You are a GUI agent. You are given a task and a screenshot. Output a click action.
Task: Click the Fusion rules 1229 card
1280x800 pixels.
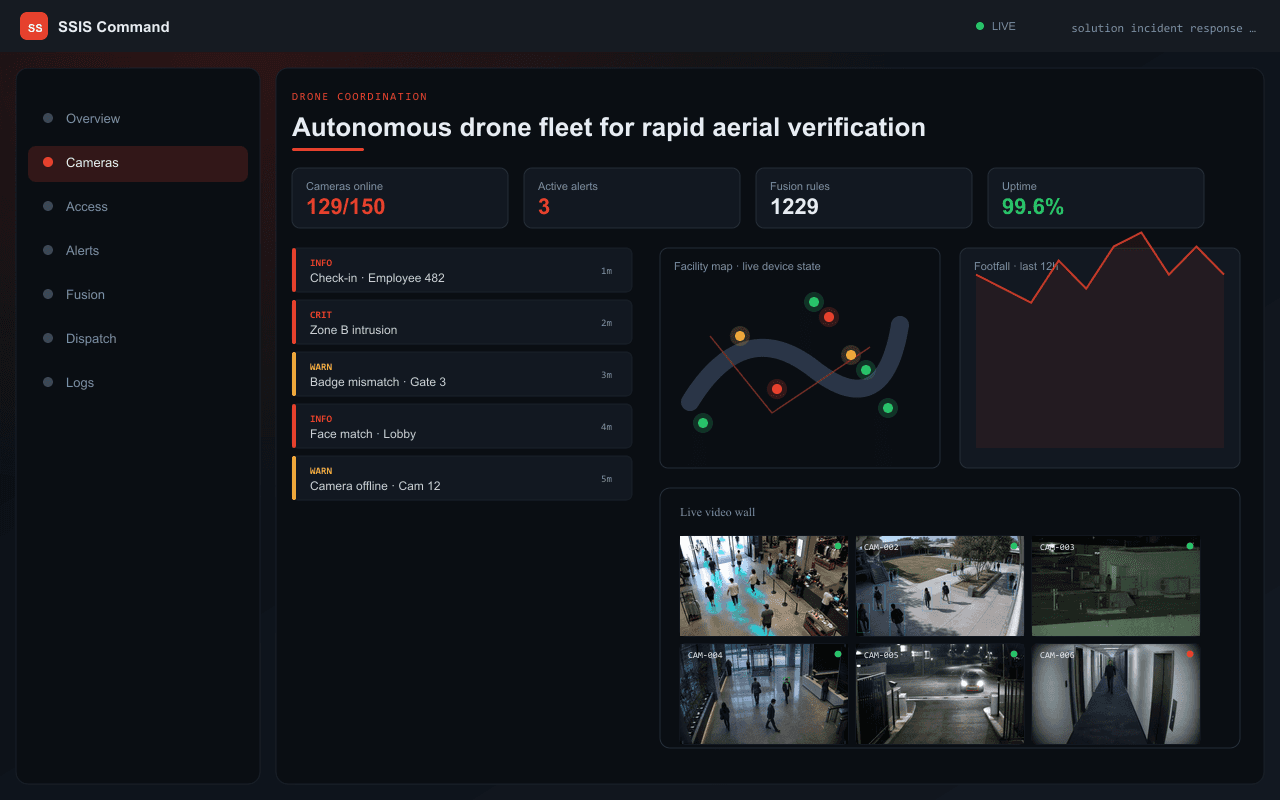pos(864,198)
